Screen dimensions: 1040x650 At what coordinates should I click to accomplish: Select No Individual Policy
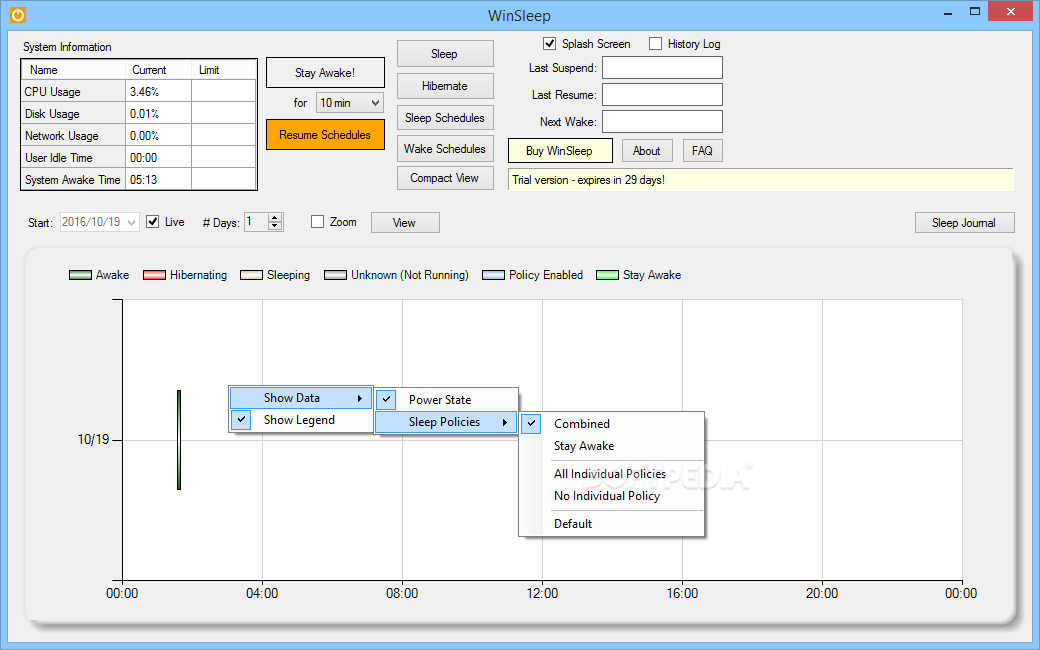click(x=607, y=496)
